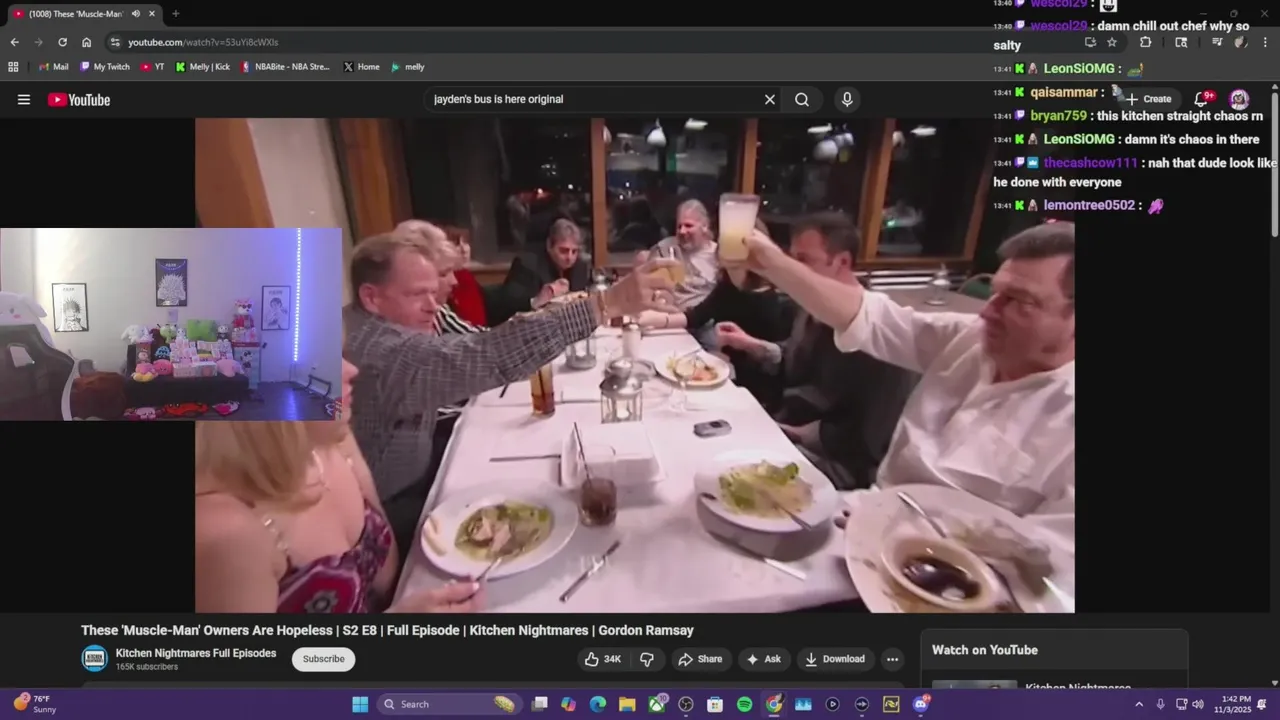The height and width of the screenshot is (720, 1280).
Task: Click the youtube.com address bar URL
Action: tap(203, 42)
